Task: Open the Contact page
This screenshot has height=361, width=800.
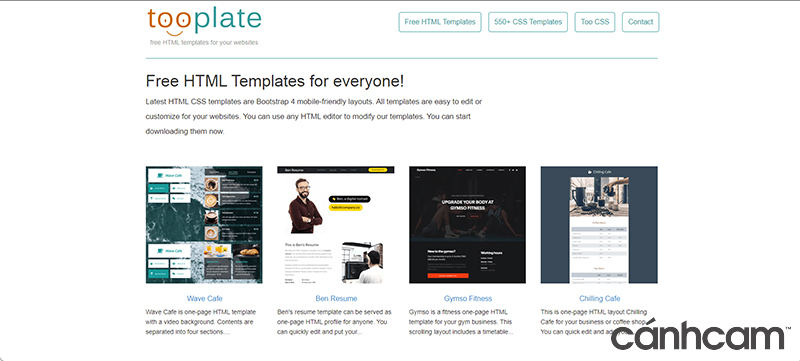Action: 640,22
